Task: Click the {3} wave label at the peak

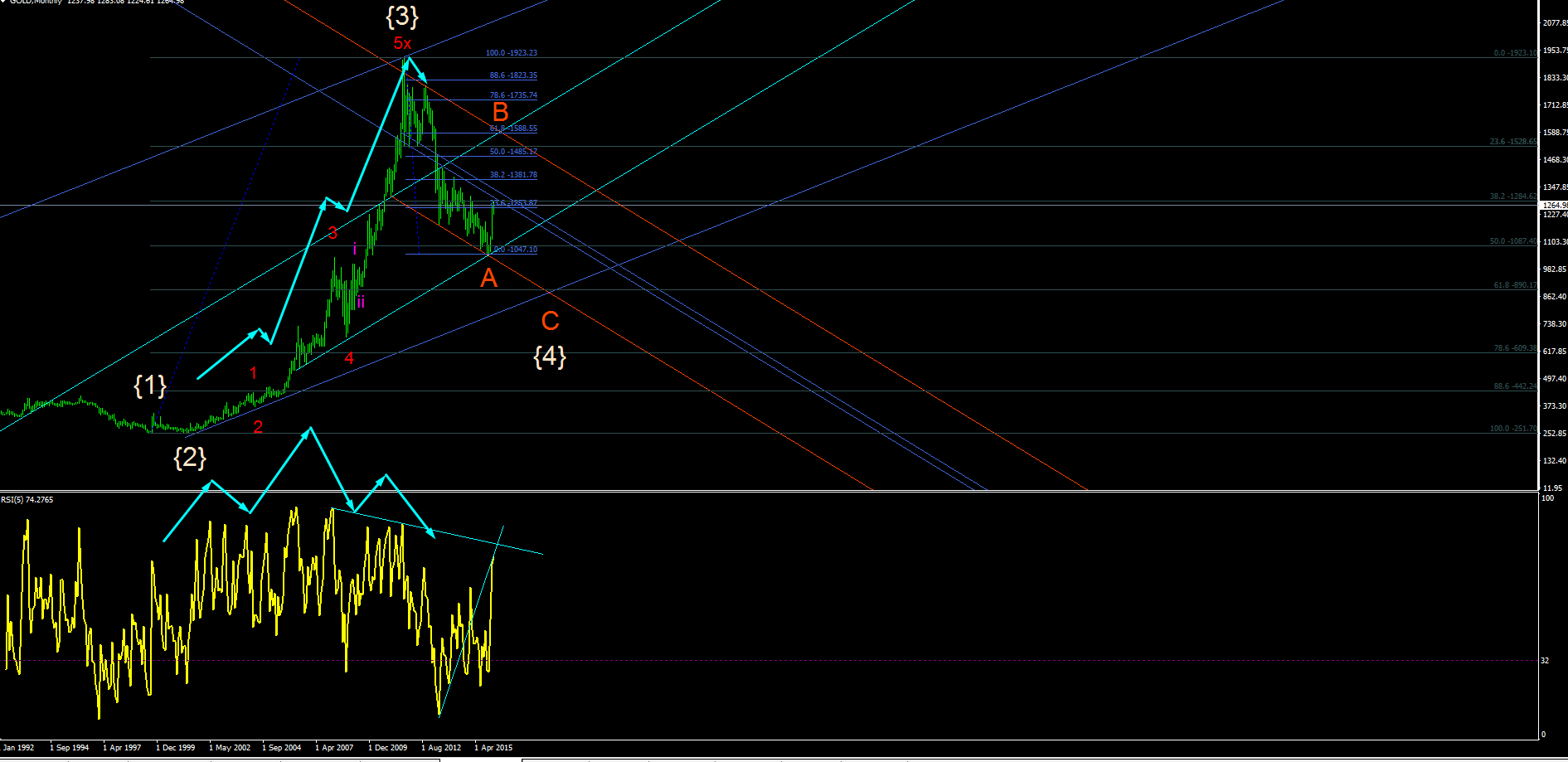Action: coord(402,16)
